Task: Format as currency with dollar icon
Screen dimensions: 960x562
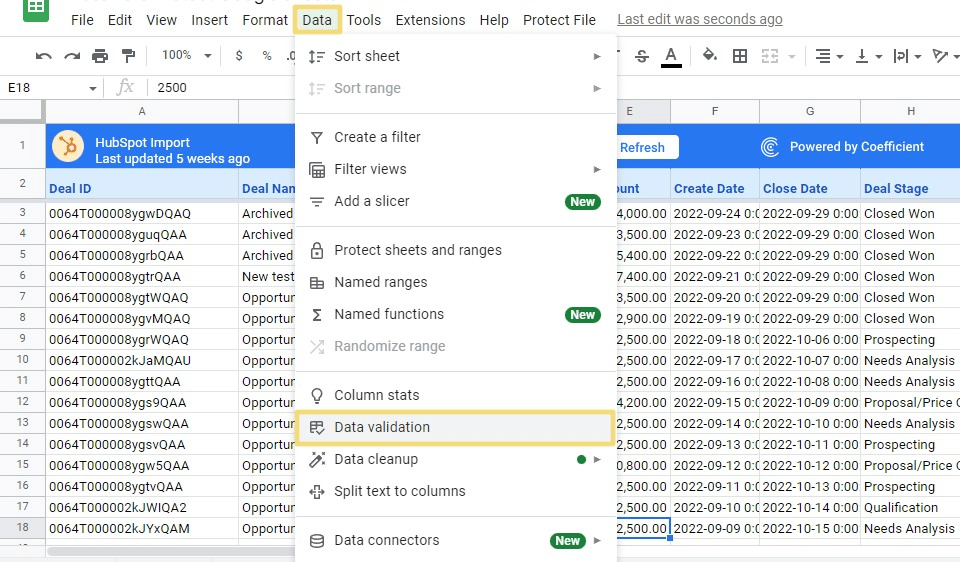Action: [x=239, y=56]
